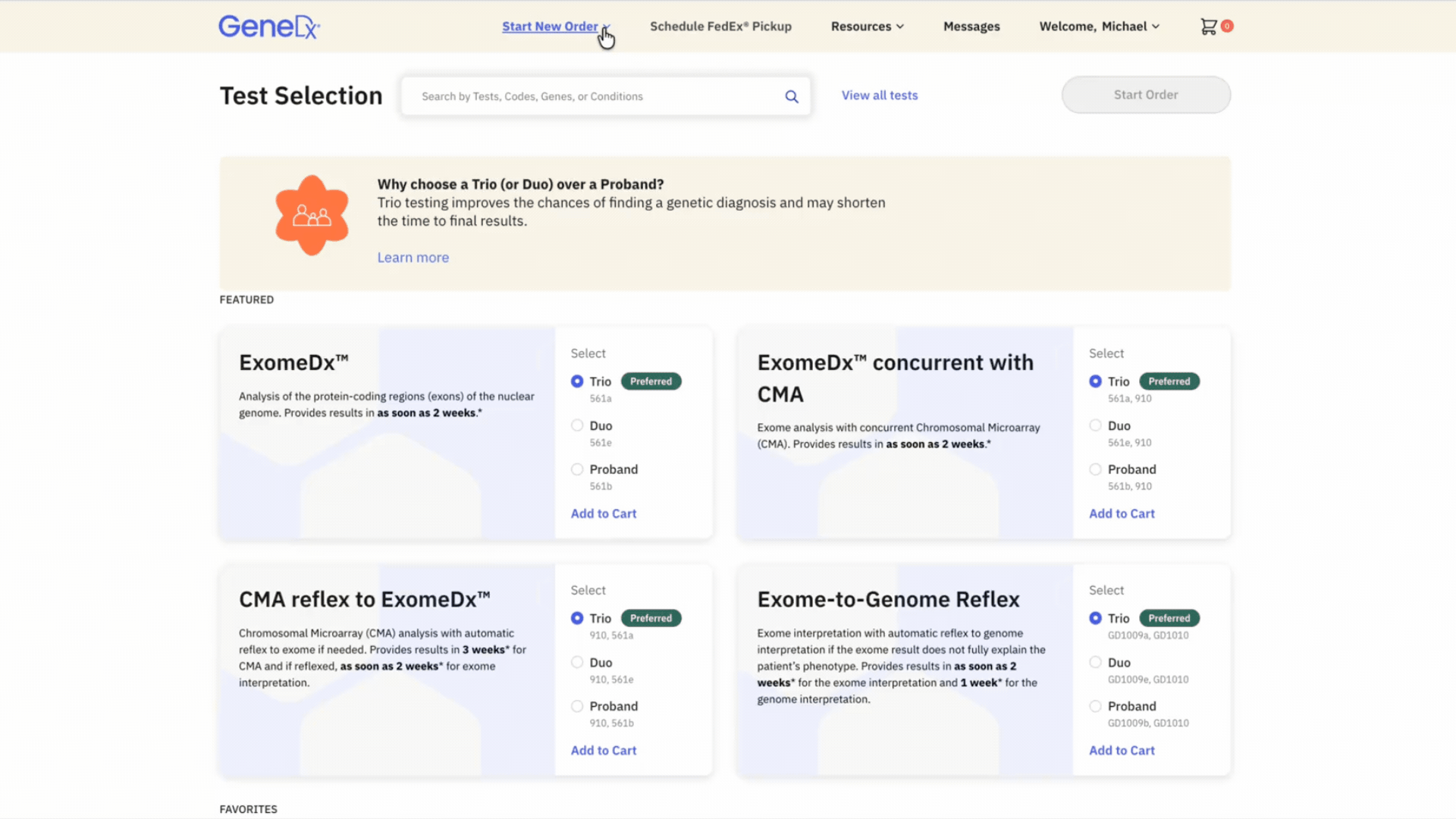Click Learn more about Trio testing
Screen dimensions: 1456x819
coord(413,258)
